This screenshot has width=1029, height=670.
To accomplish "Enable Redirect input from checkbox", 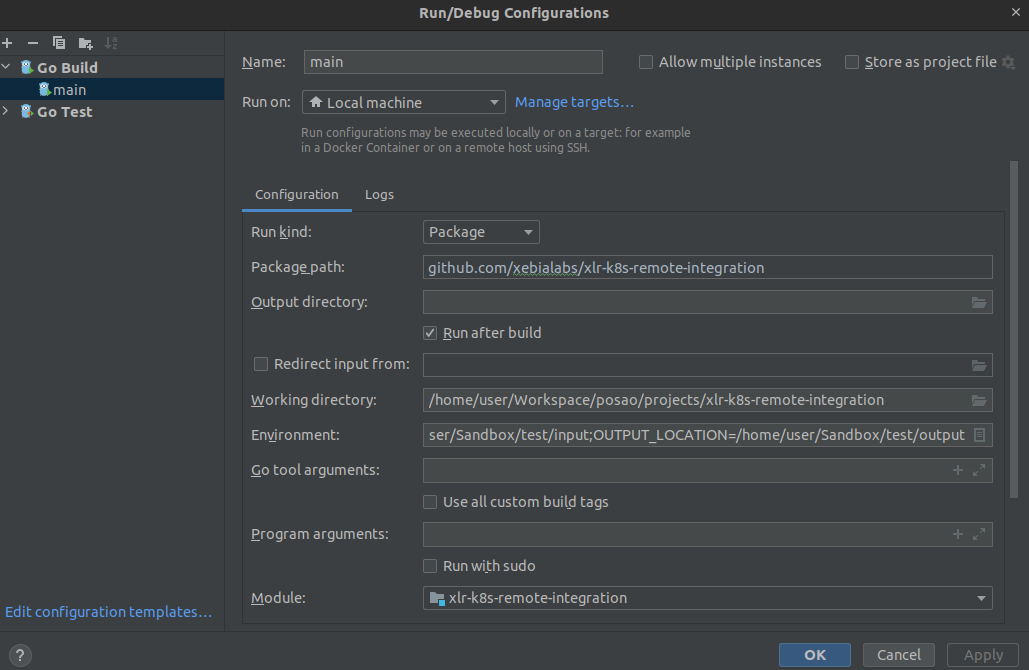I will (x=261, y=364).
